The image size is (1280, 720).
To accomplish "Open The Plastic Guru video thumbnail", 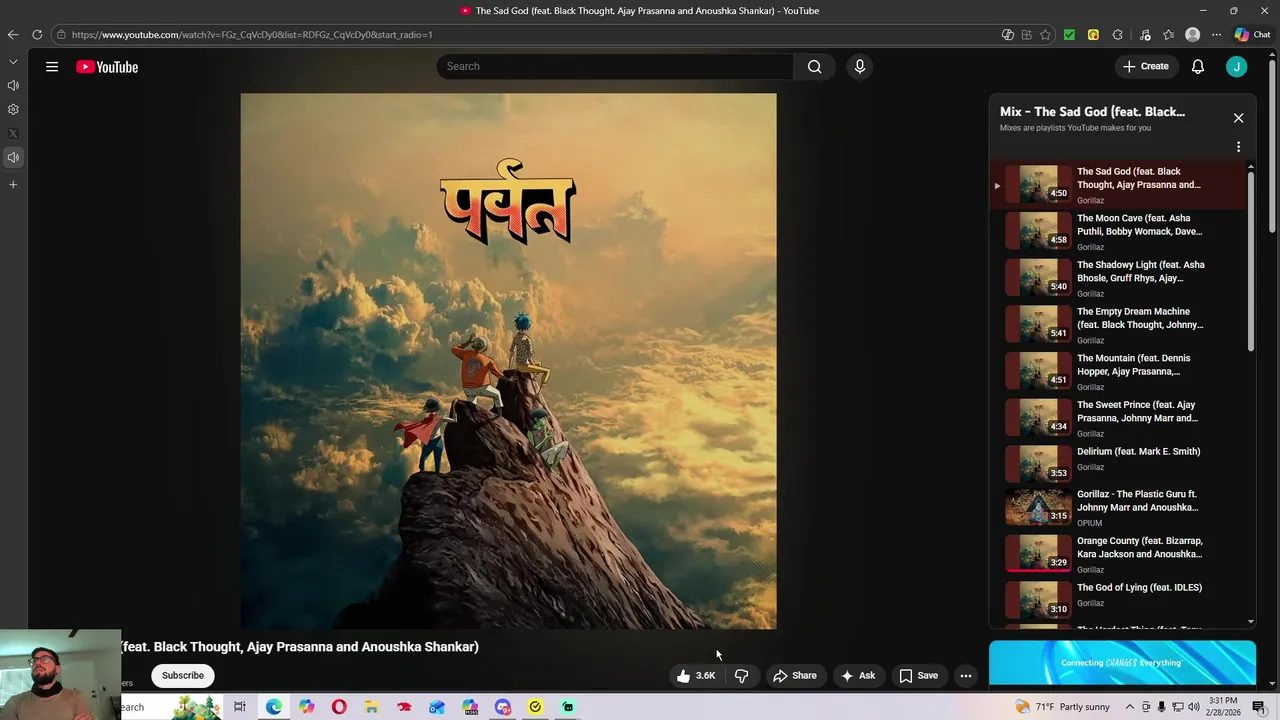I will point(1038,507).
